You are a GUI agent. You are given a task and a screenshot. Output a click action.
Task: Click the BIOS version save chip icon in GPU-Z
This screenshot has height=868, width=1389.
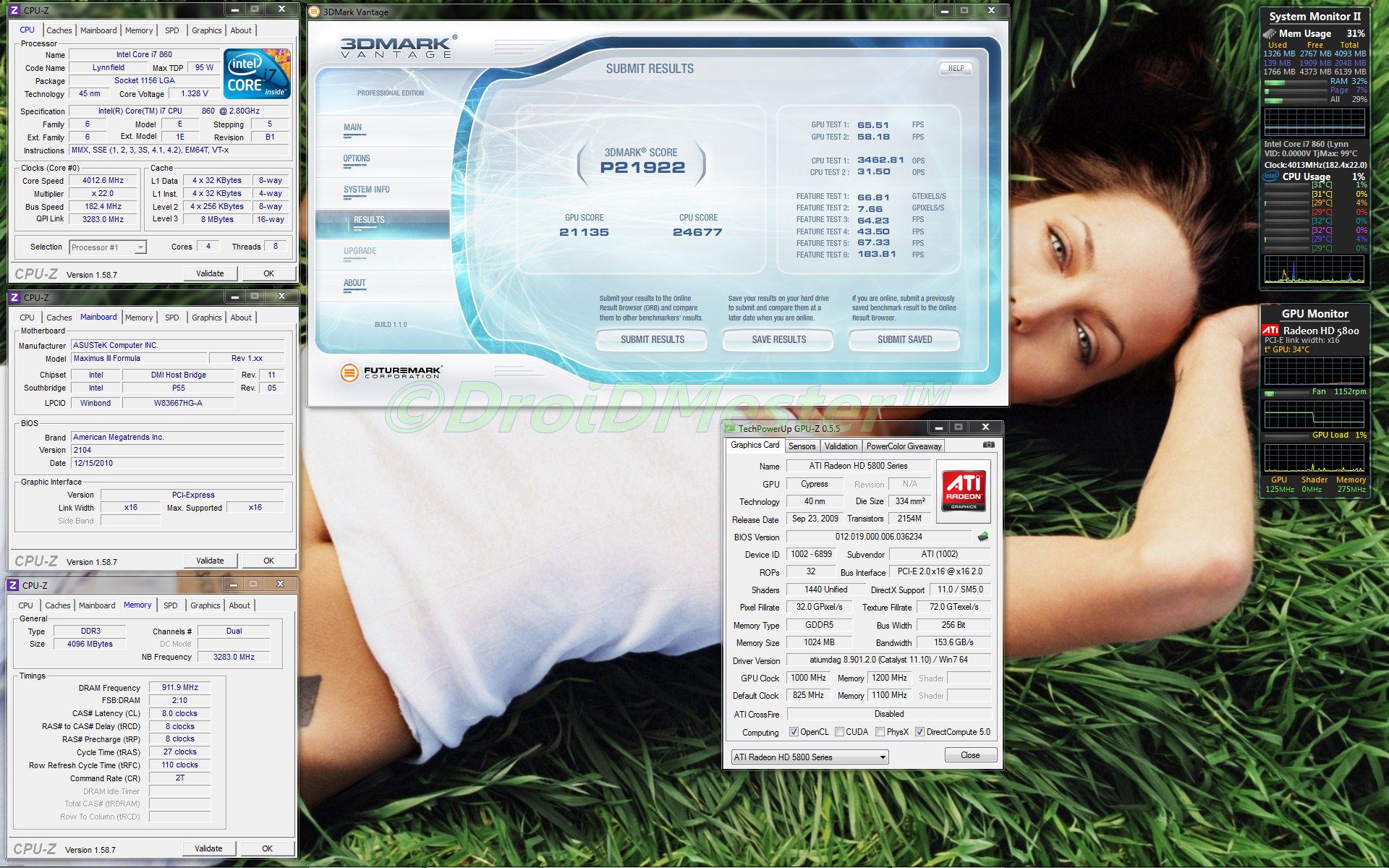pyautogui.click(x=982, y=537)
